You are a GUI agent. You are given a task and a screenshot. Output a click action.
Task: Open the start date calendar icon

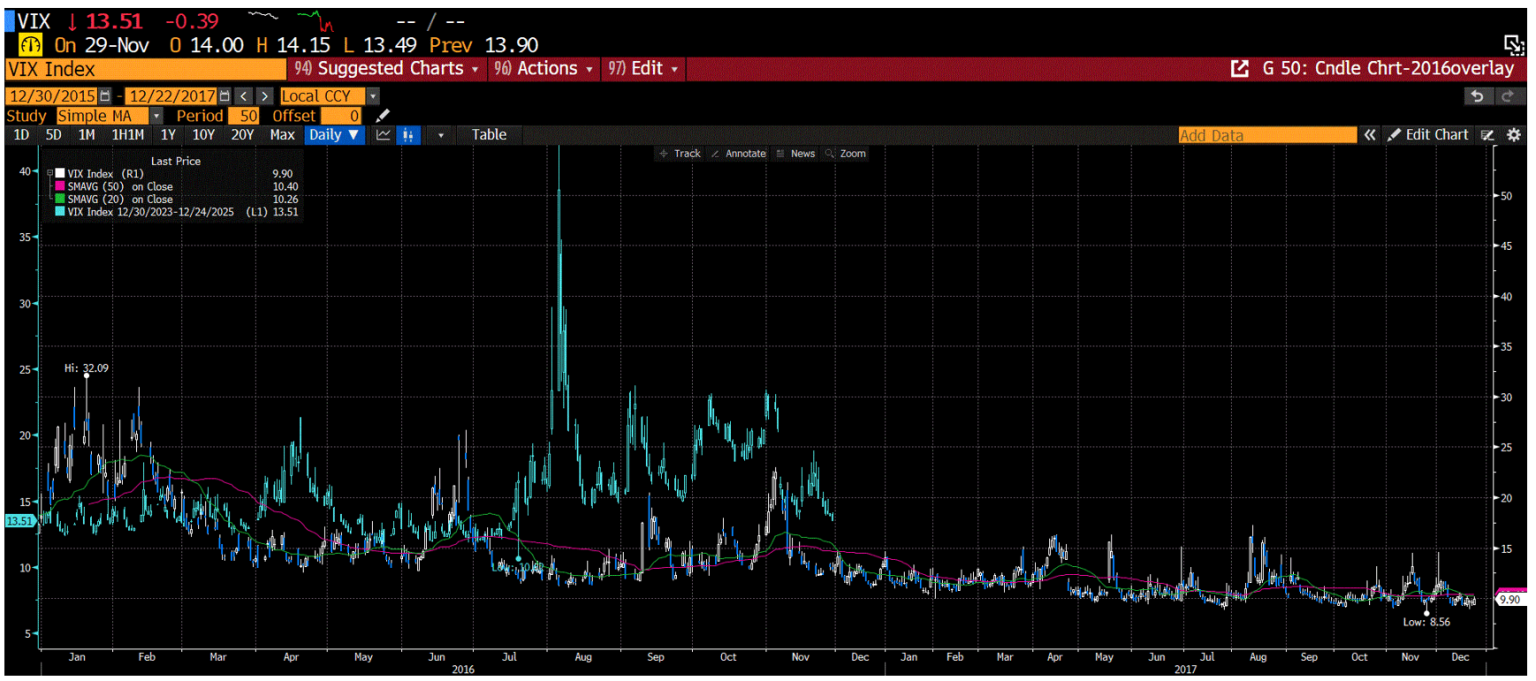[x=104, y=96]
